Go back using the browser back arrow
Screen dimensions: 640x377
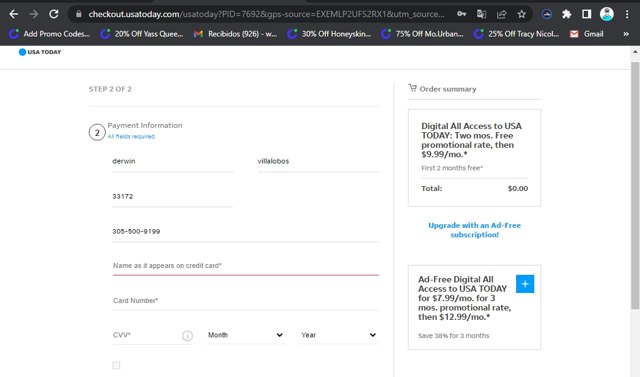tap(13, 14)
